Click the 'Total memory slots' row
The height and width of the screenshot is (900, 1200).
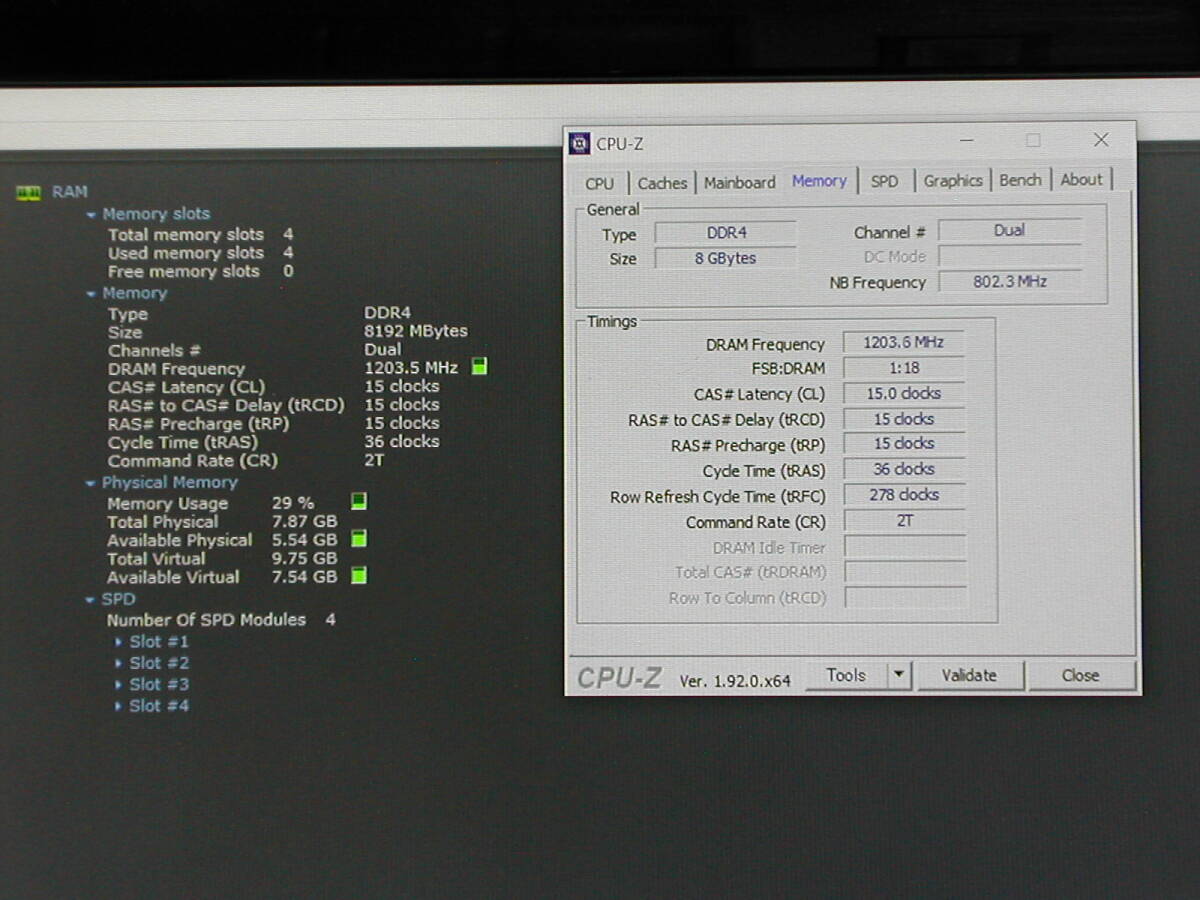click(x=200, y=235)
